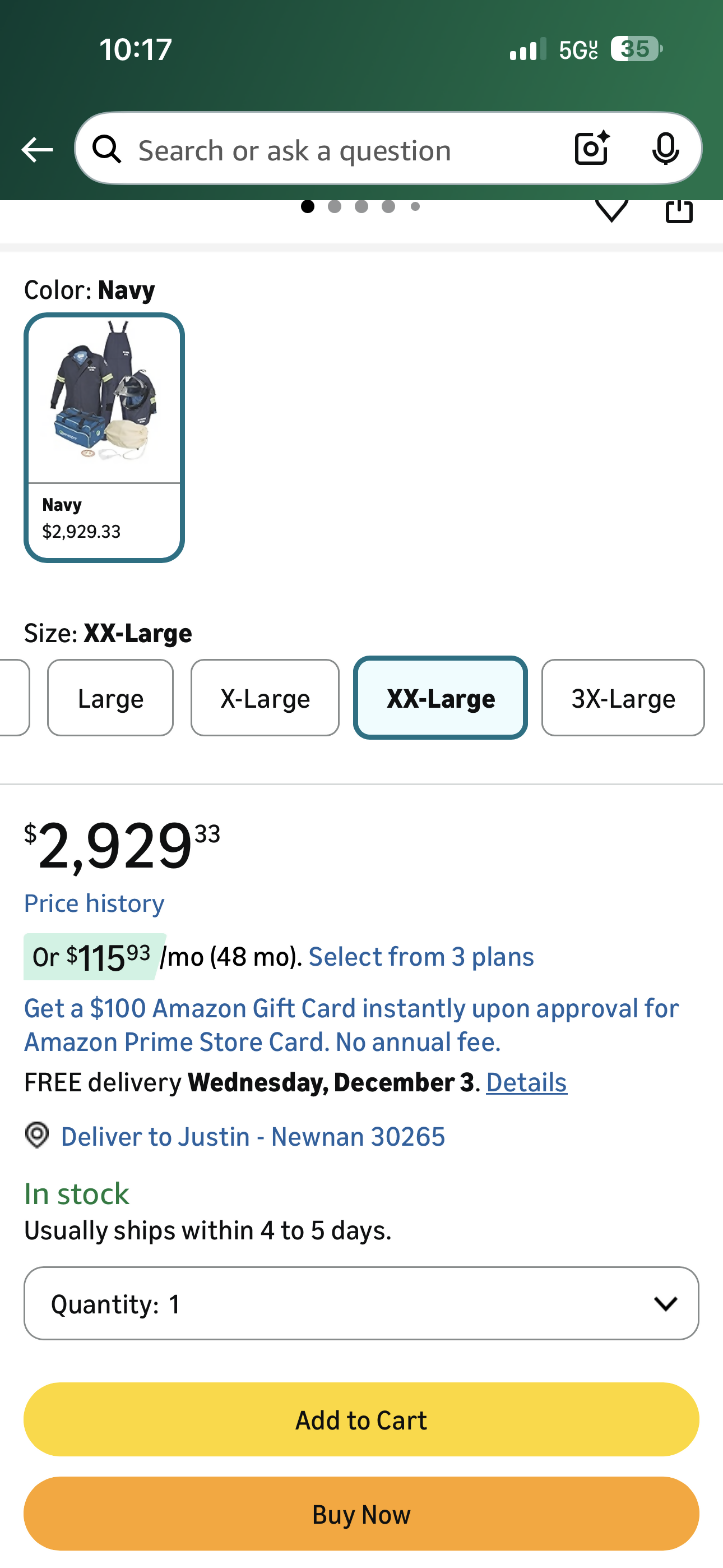Choose the 3X-Large size

point(623,698)
